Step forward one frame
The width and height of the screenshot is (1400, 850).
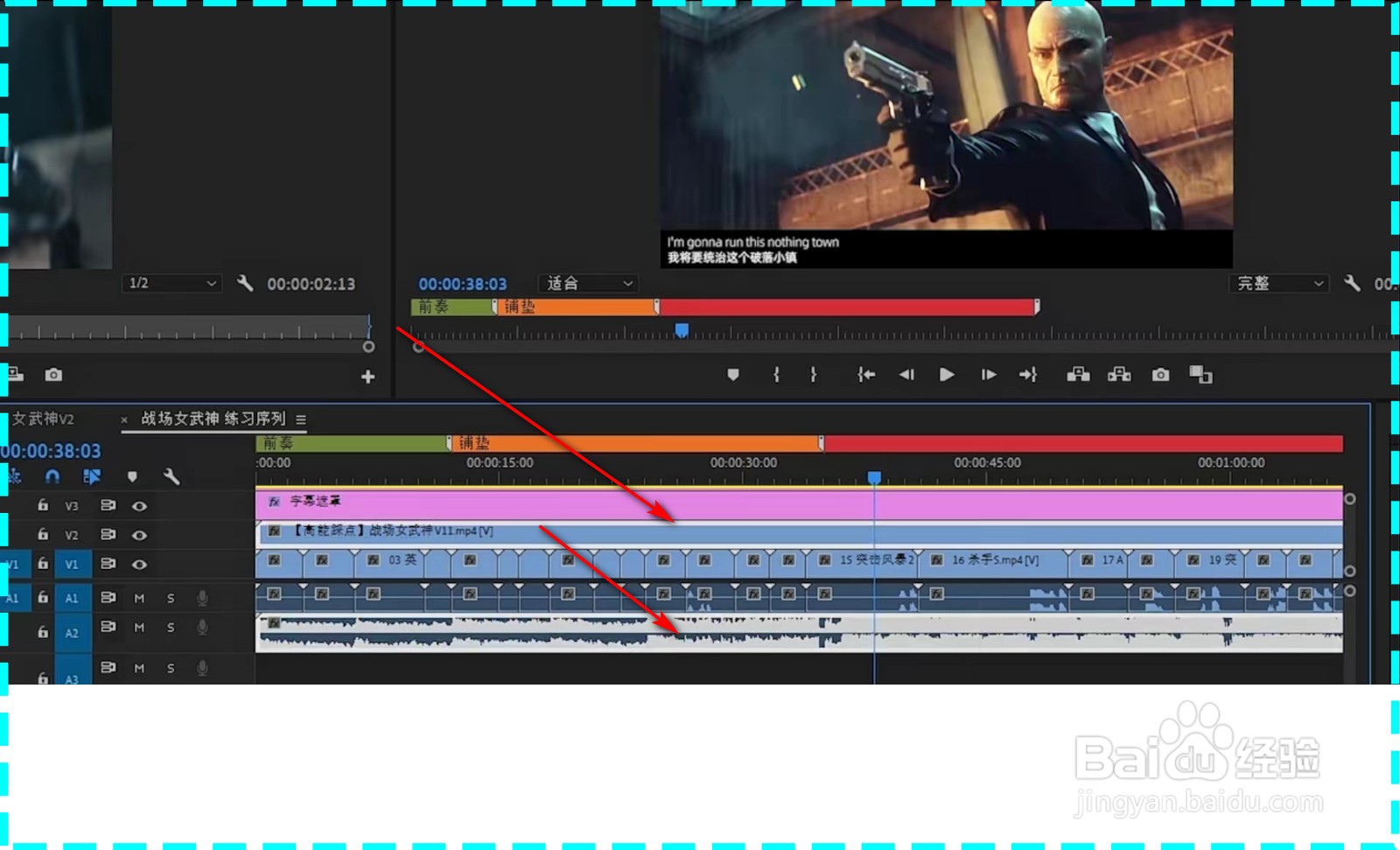click(989, 375)
